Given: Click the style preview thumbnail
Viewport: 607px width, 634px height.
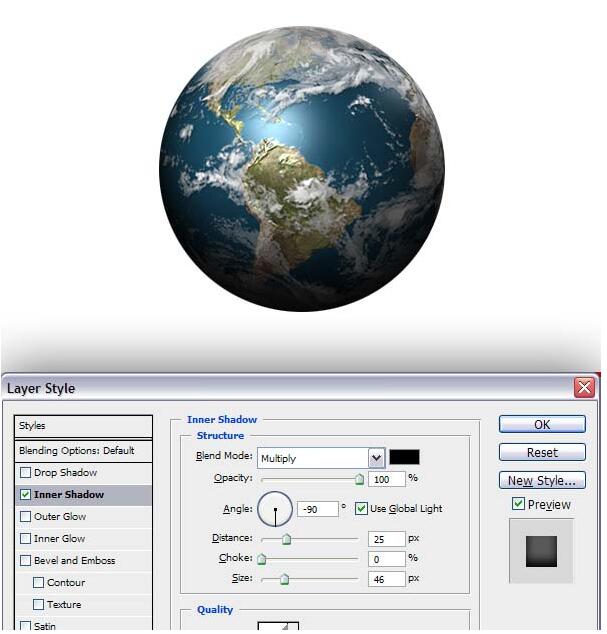Looking at the screenshot, I should pyautogui.click(x=541, y=551).
